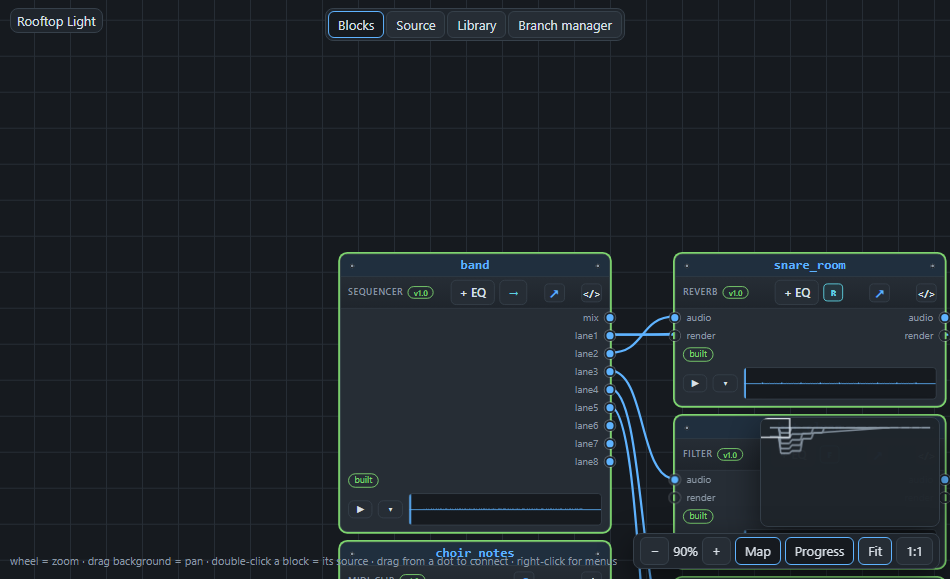Screen dimensions: 950x579
Task: Play the band block preview
Action: (x=360, y=509)
